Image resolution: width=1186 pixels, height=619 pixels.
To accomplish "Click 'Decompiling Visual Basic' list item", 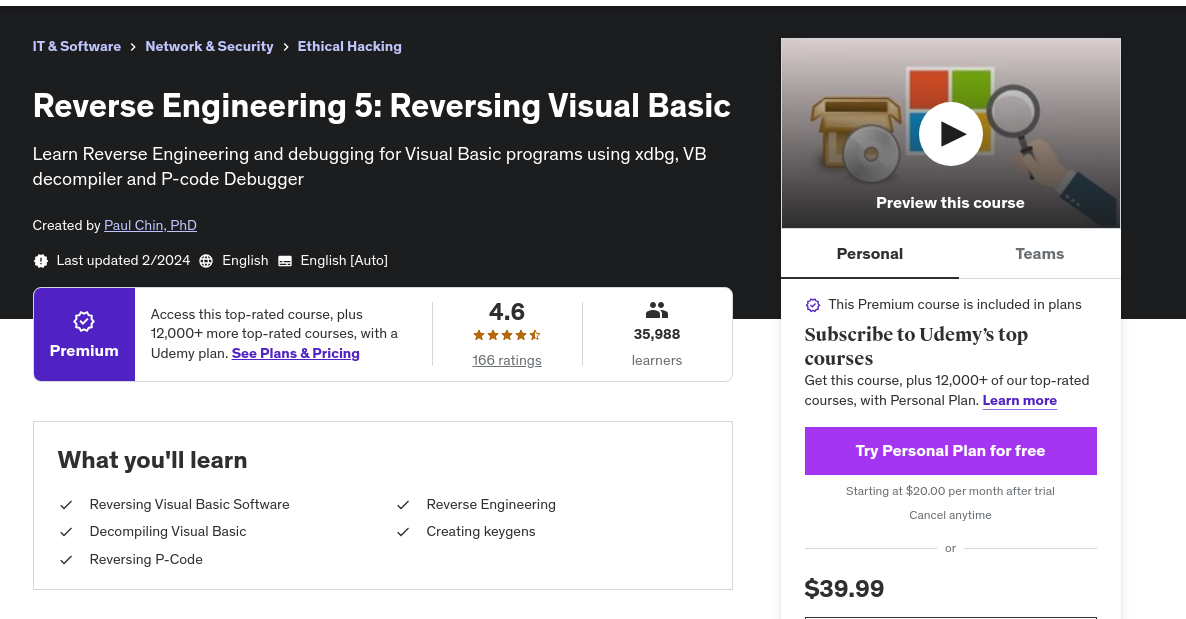I will coord(168,531).
